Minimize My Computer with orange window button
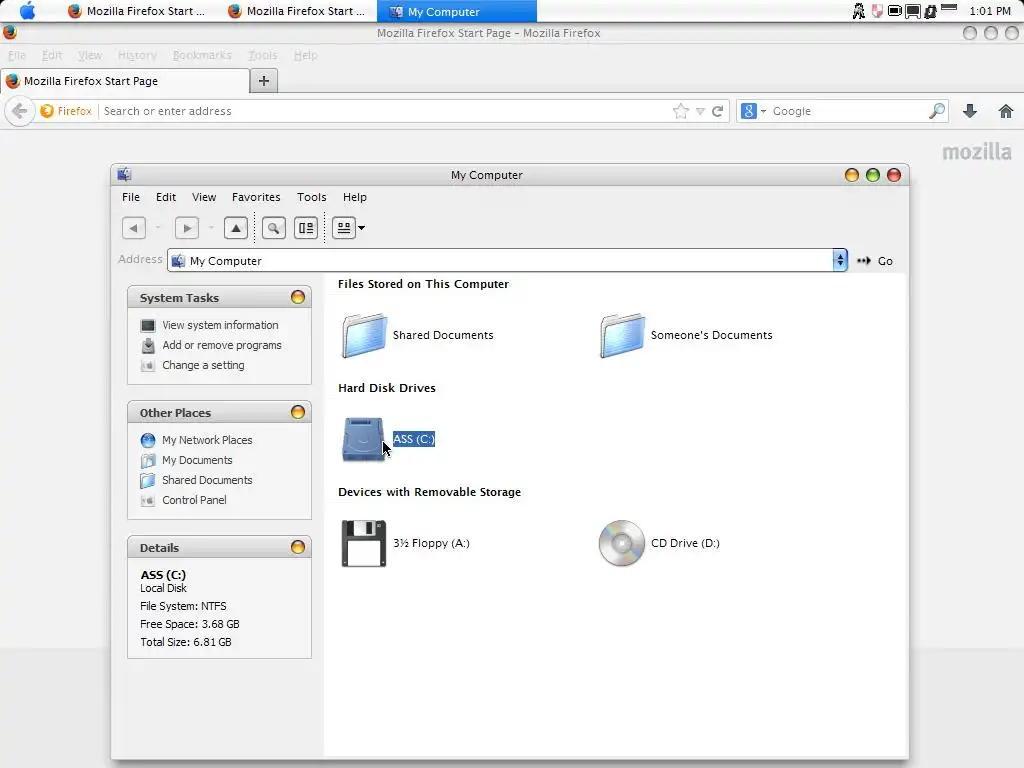The height and width of the screenshot is (768, 1024). pyautogui.click(x=852, y=174)
